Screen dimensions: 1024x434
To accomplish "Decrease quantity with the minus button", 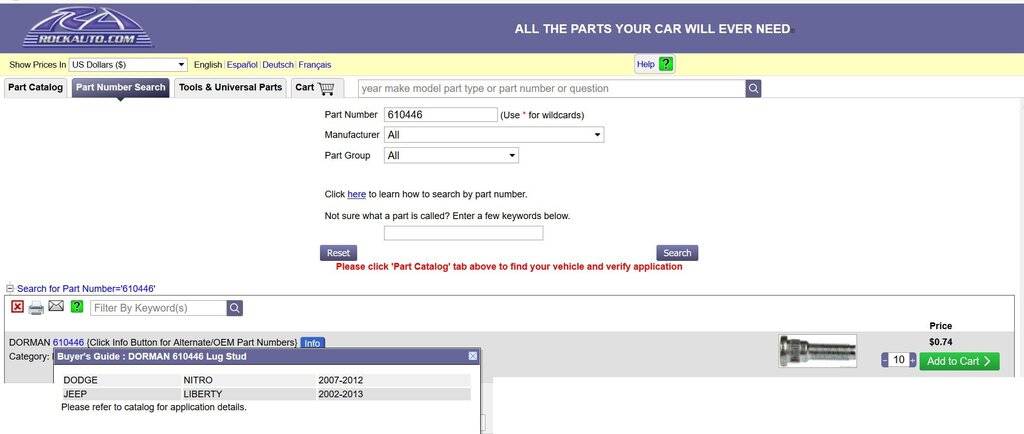I will coord(885,360).
